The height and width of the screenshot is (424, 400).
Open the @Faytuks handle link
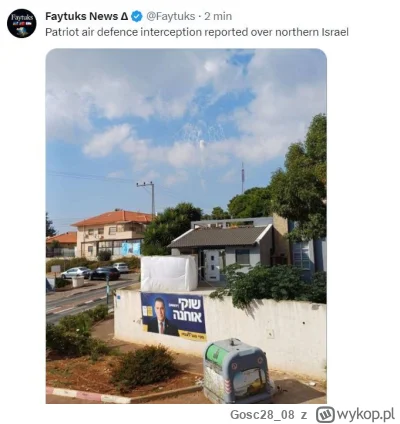pyautogui.click(x=171, y=16)
